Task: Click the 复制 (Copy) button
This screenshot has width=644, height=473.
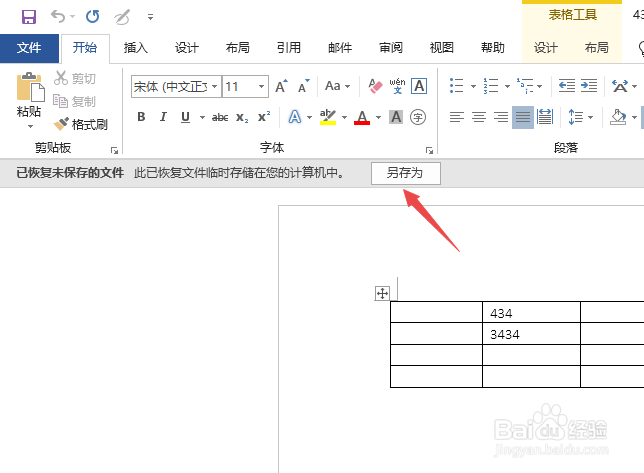Action: tap(75, 101)
